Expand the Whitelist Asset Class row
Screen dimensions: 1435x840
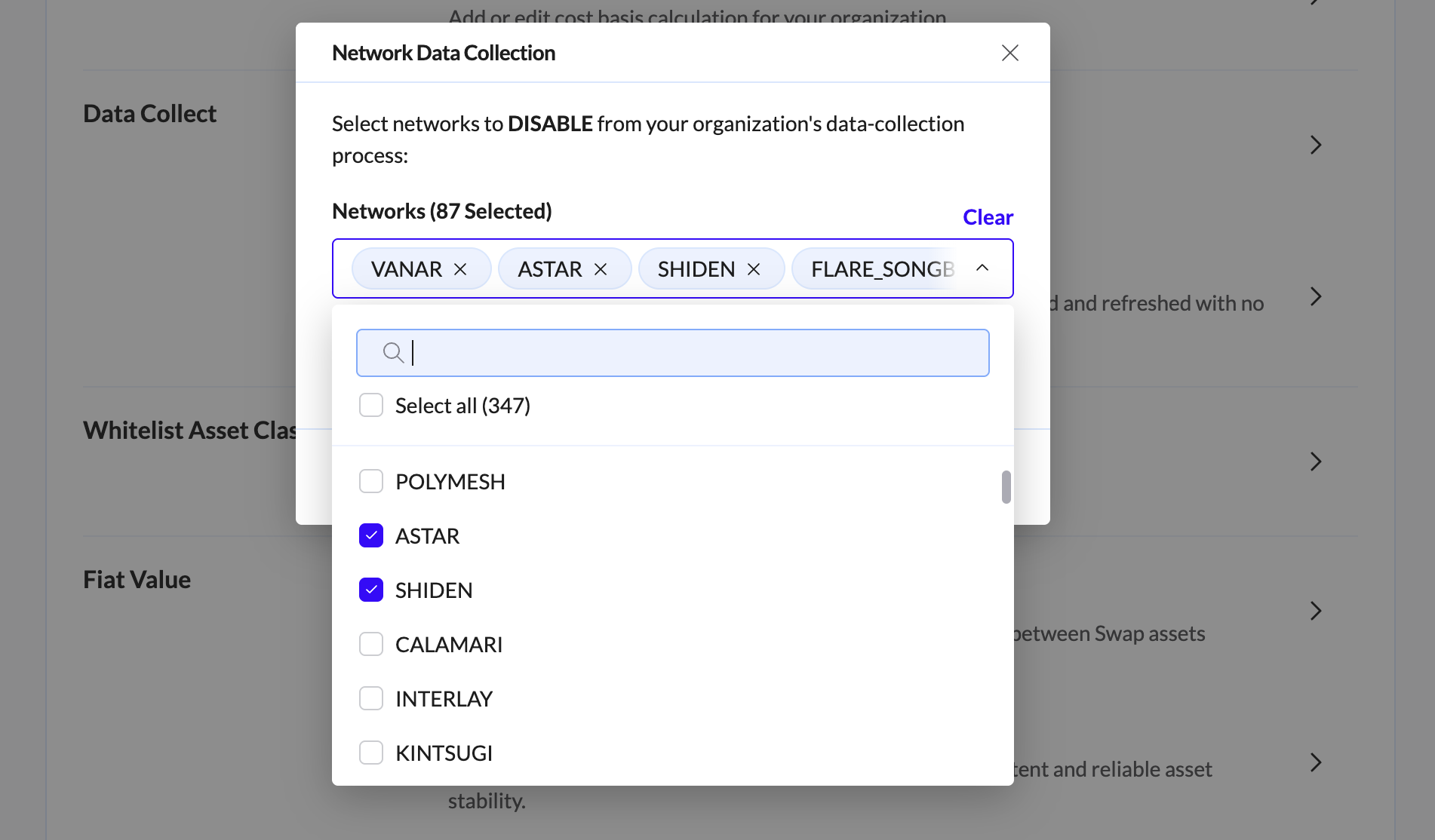1316,461
